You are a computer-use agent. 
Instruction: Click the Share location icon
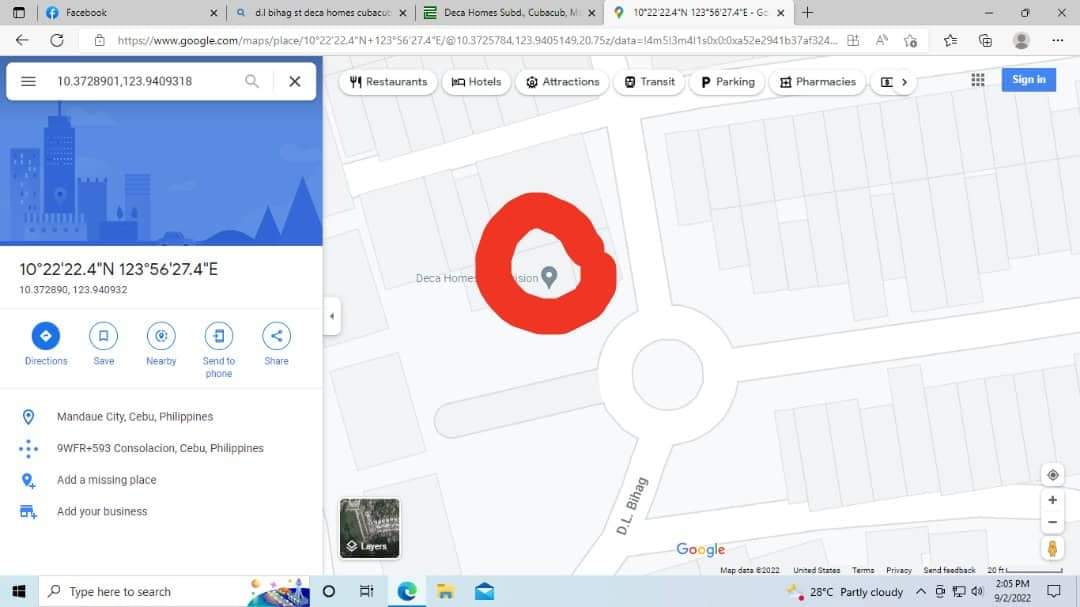[x=276, y=336]
